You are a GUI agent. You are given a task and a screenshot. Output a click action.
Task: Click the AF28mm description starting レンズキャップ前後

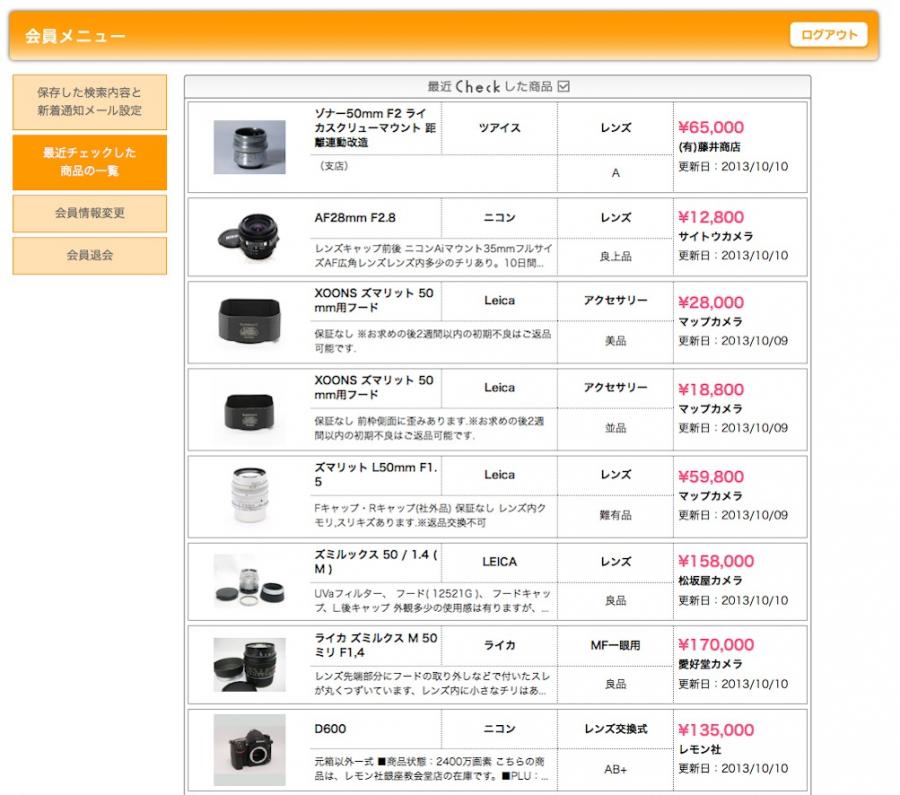coord(433,255)
